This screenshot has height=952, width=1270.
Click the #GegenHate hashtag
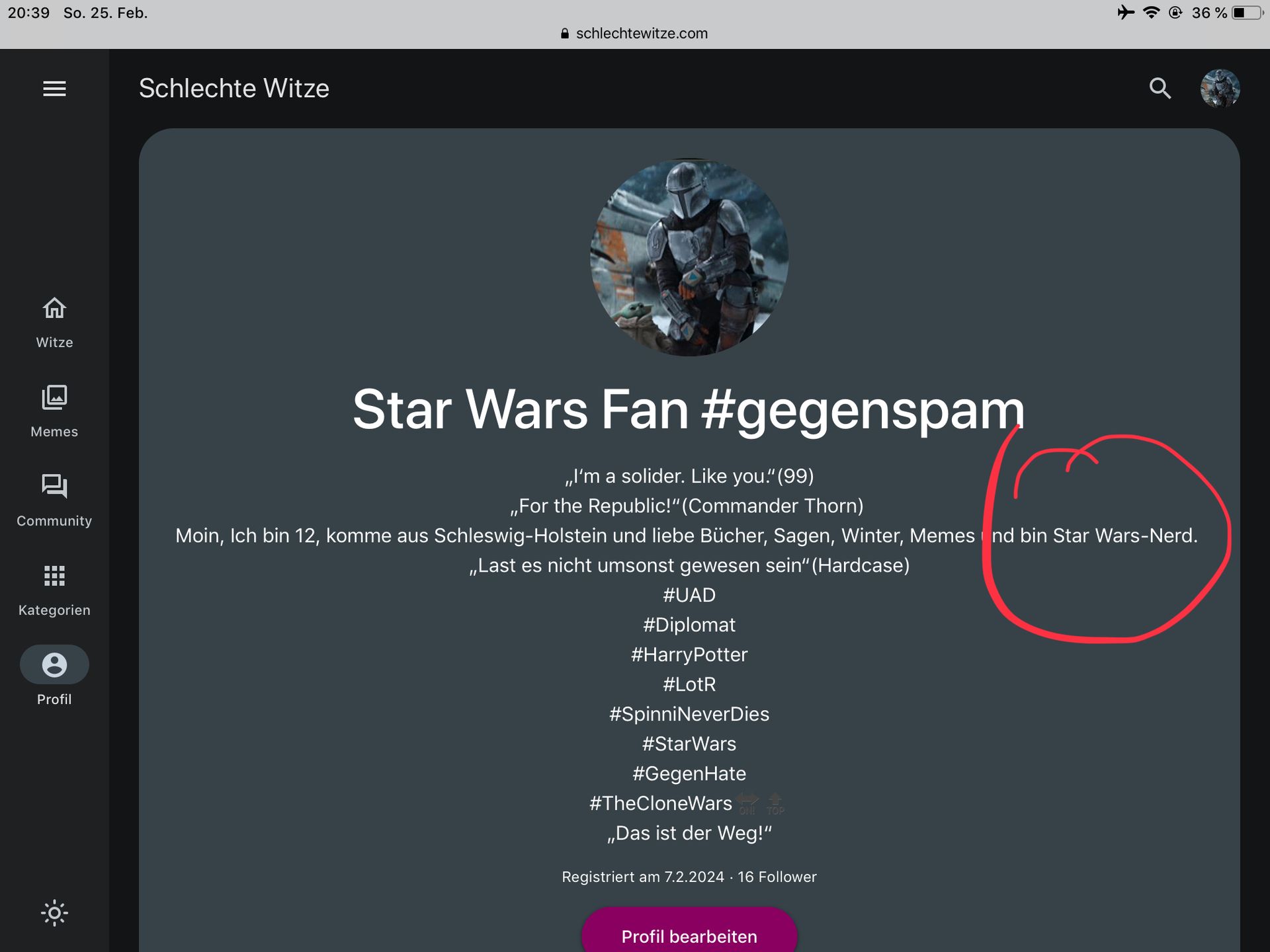pyautogui.click(x=689, y=773)
